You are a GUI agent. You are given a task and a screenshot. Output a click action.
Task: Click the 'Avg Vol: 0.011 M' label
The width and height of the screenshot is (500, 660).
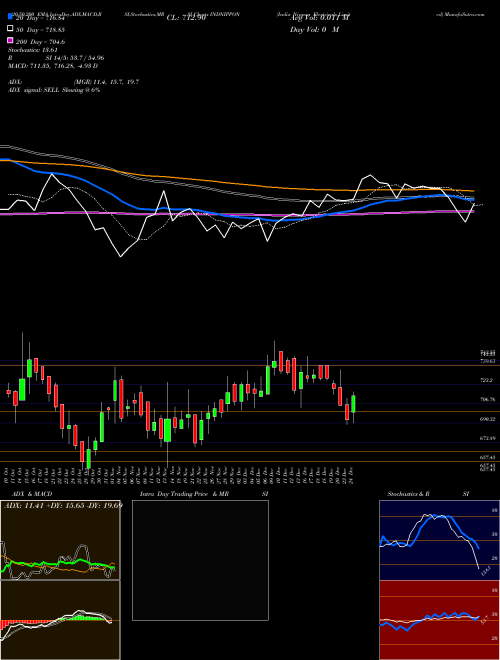click(x=319, y=18)
